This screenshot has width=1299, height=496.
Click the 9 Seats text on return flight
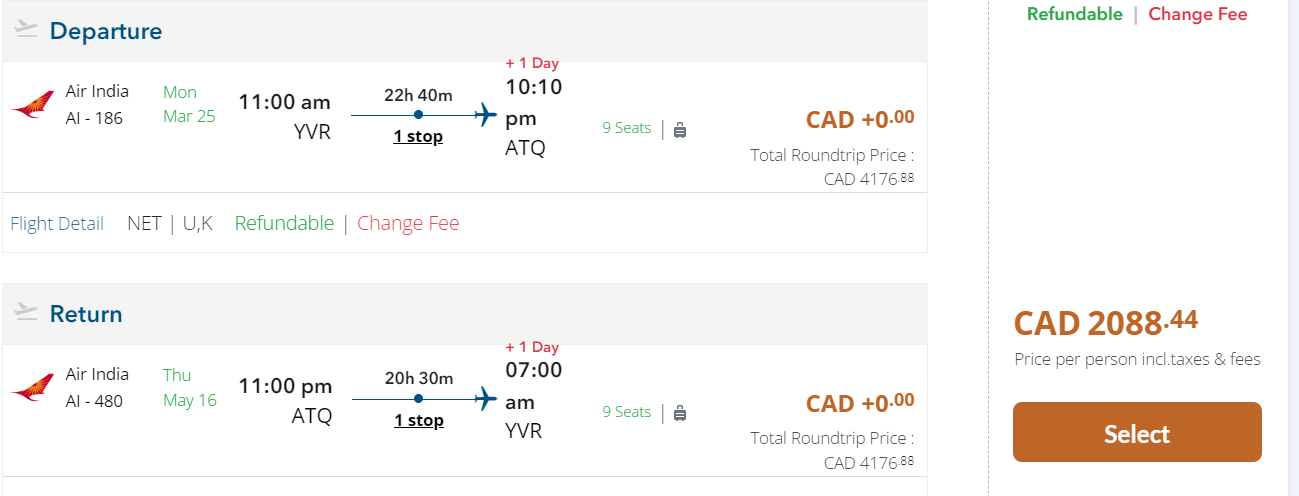pos(626,412)
